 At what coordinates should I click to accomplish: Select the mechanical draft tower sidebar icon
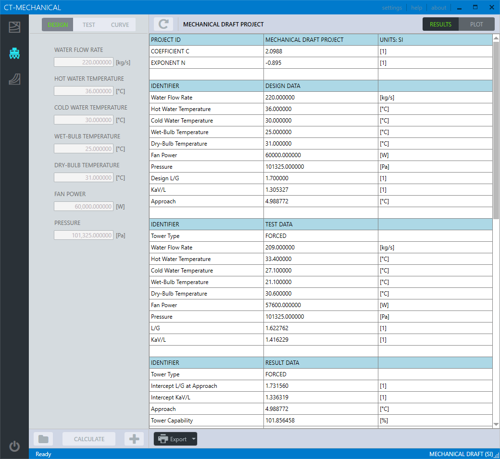[14, 53]
